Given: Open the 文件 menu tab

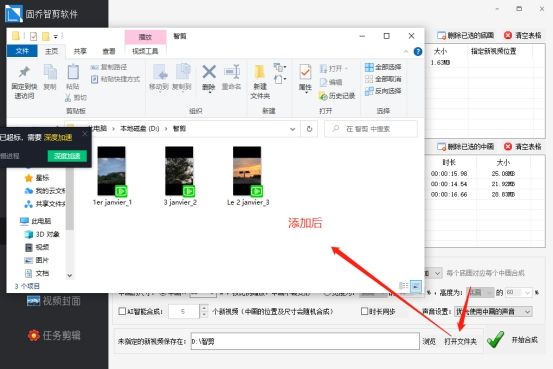Looking at the screenshot, I should tap(22, 51).
